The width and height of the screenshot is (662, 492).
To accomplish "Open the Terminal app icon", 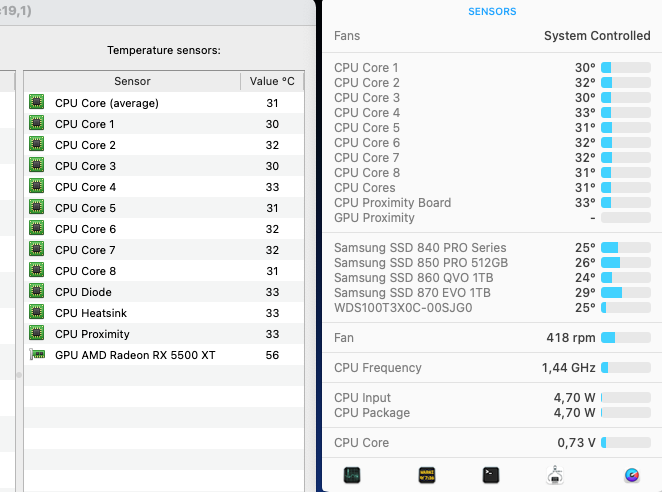I will (490, 475).
